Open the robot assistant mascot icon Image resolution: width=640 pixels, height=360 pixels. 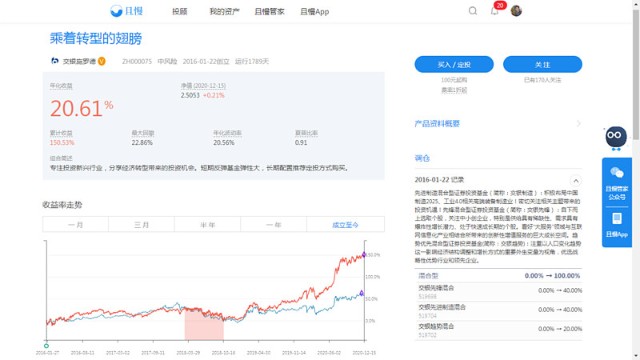[616, 138]
